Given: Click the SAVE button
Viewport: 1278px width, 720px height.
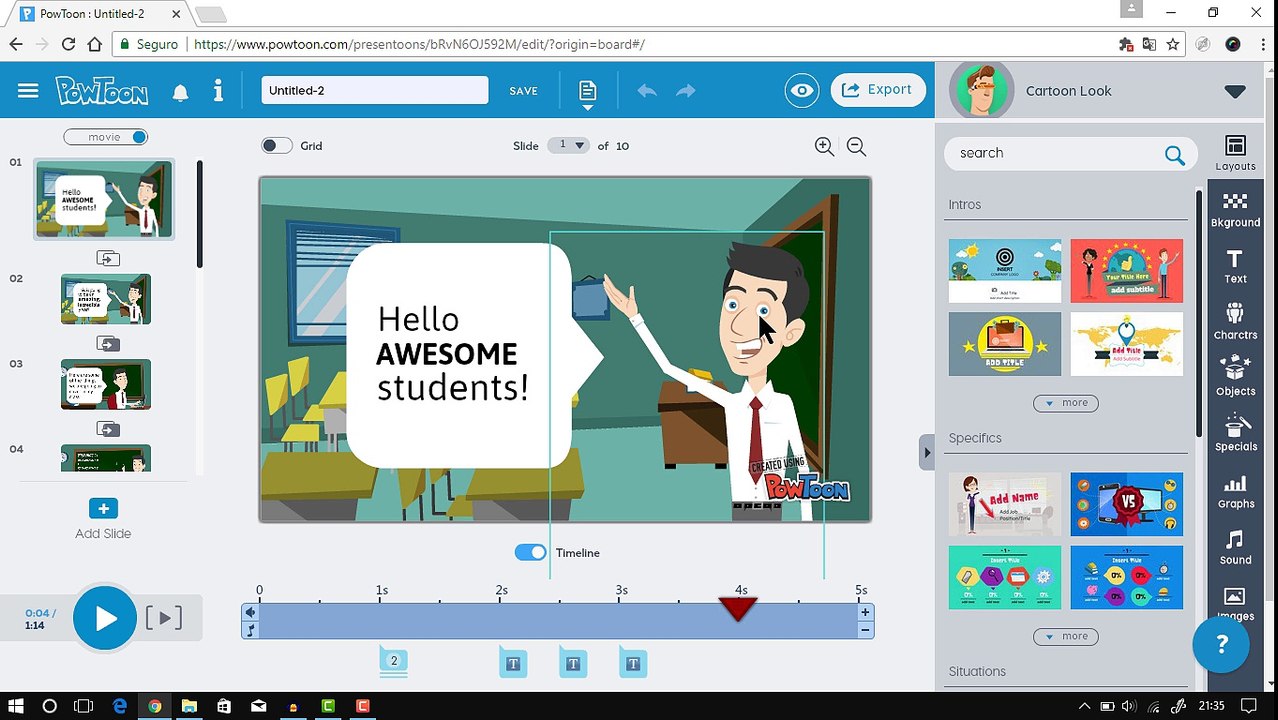Looking at the screenshot, I should [523, 91].
